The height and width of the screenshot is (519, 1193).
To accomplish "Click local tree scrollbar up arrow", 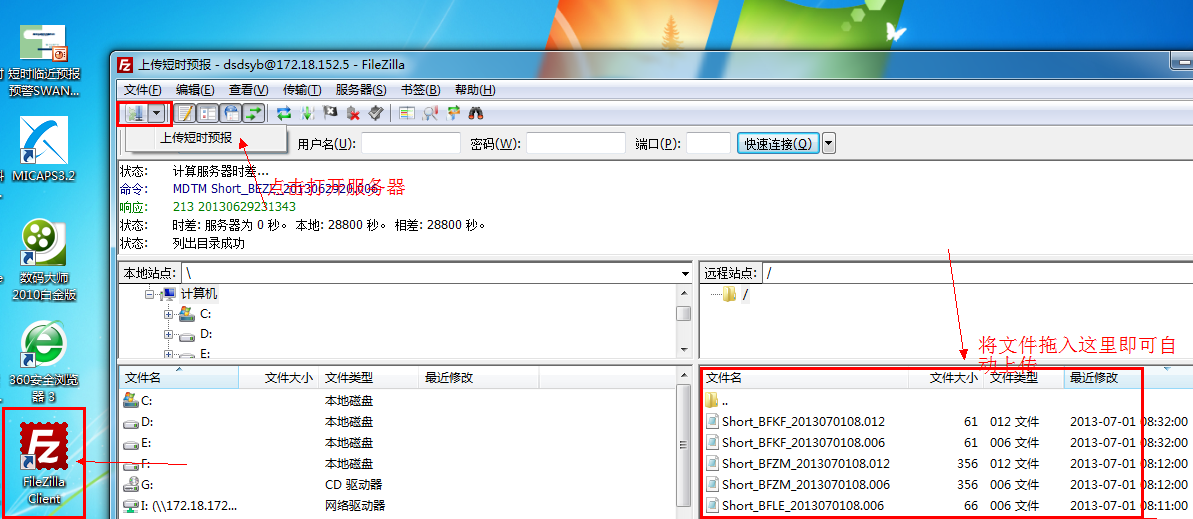I will coord(685,293).
